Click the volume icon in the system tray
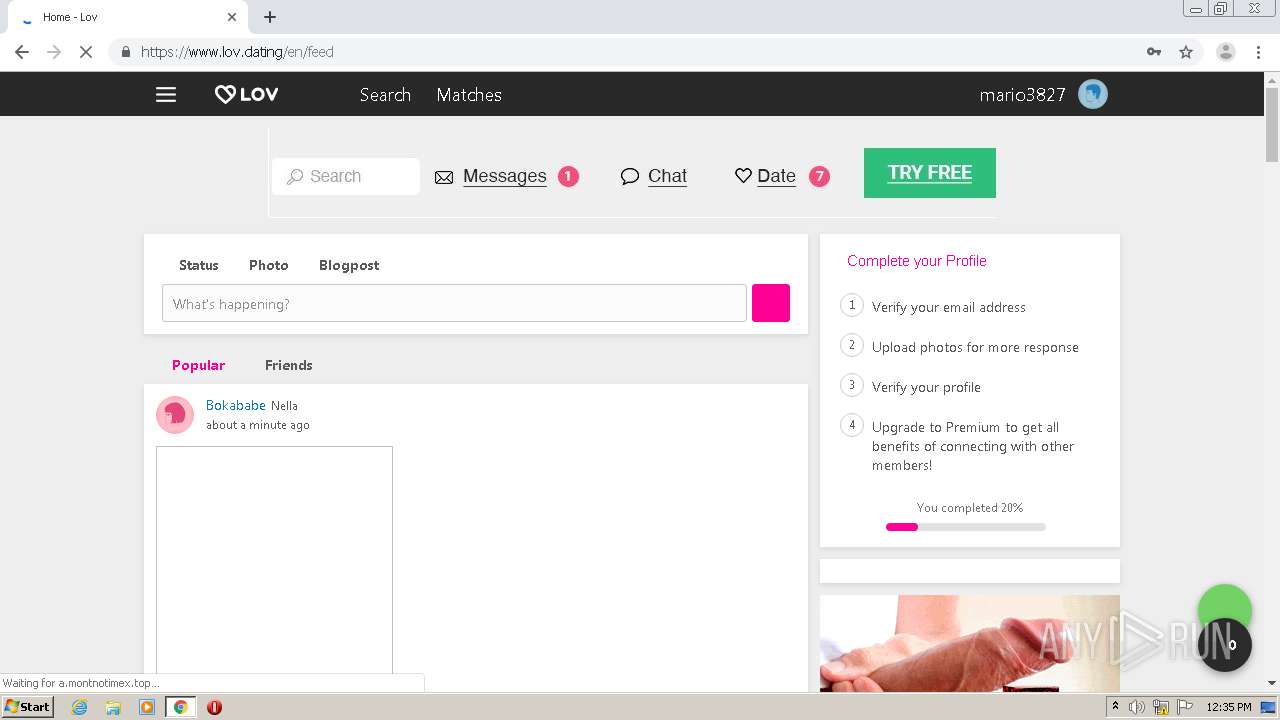 [1137, 707]
